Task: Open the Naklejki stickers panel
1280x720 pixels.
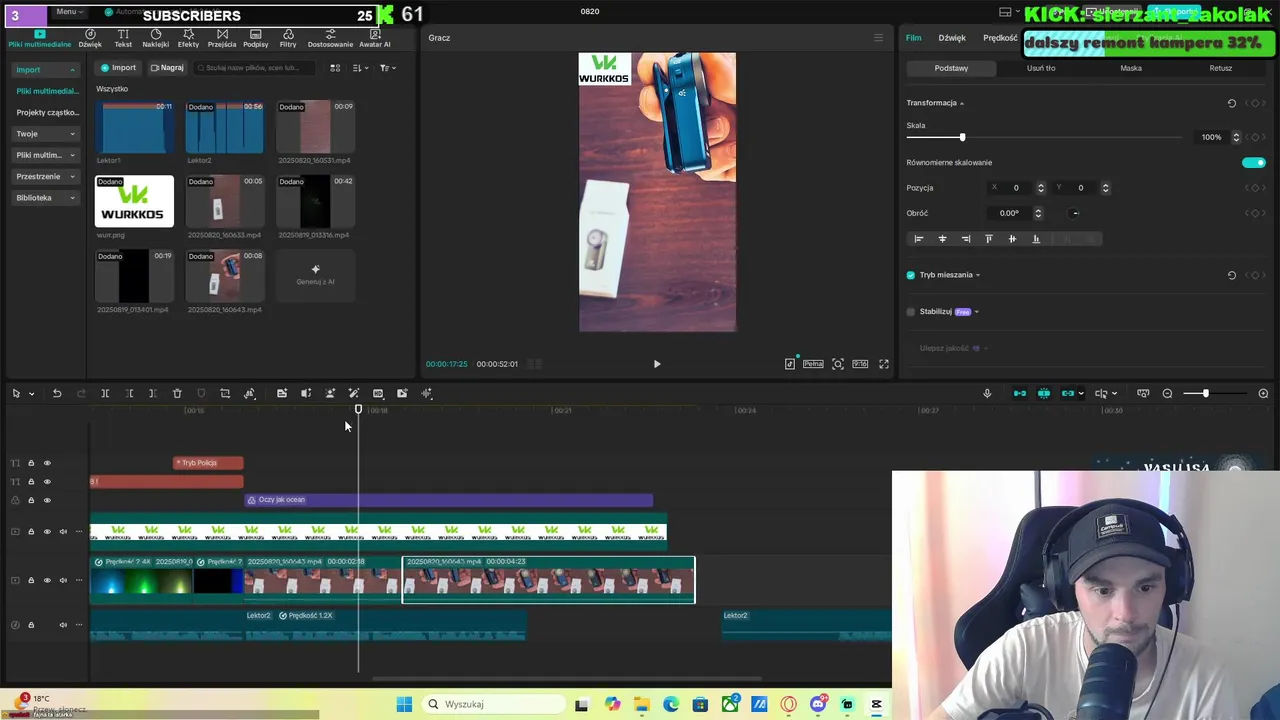Action: [x=155, y=38]
